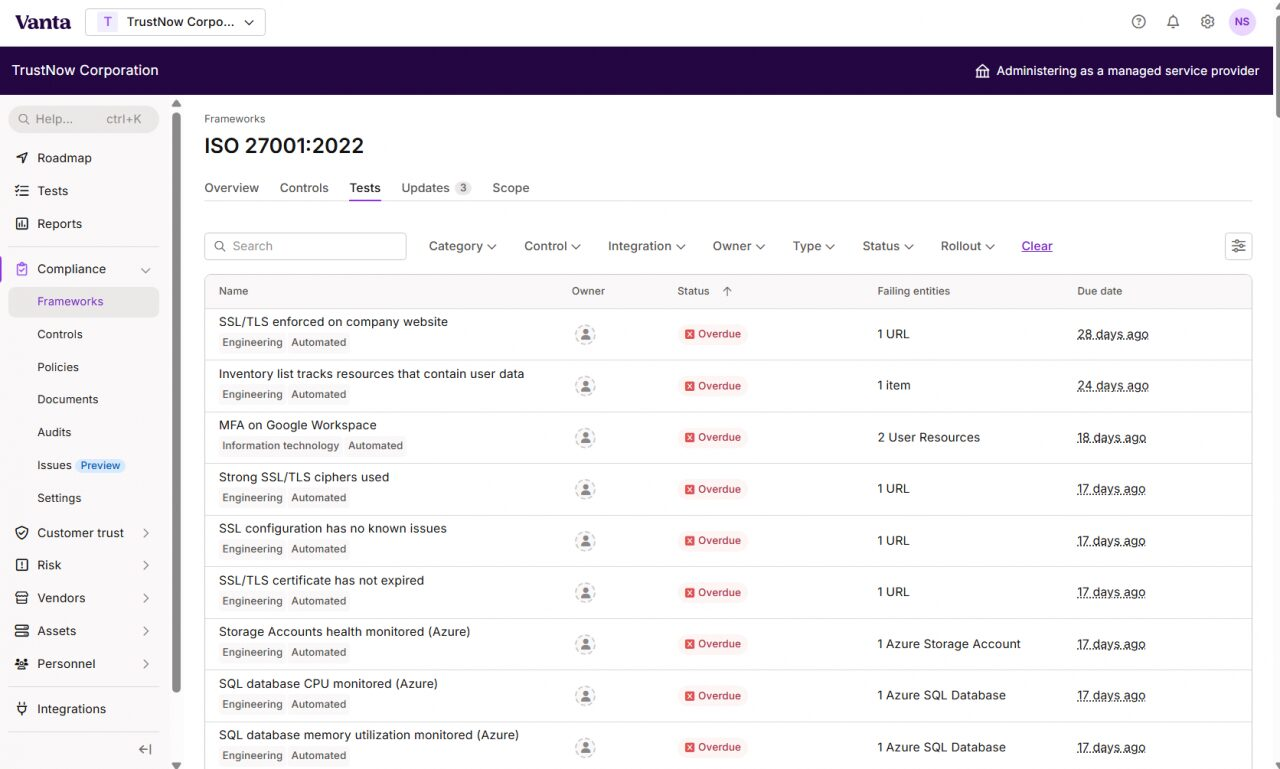Click the owner avatar for MFA on Google Workspace
Image resolution: width=1280 pixels, height=769 pixels.
585,438
